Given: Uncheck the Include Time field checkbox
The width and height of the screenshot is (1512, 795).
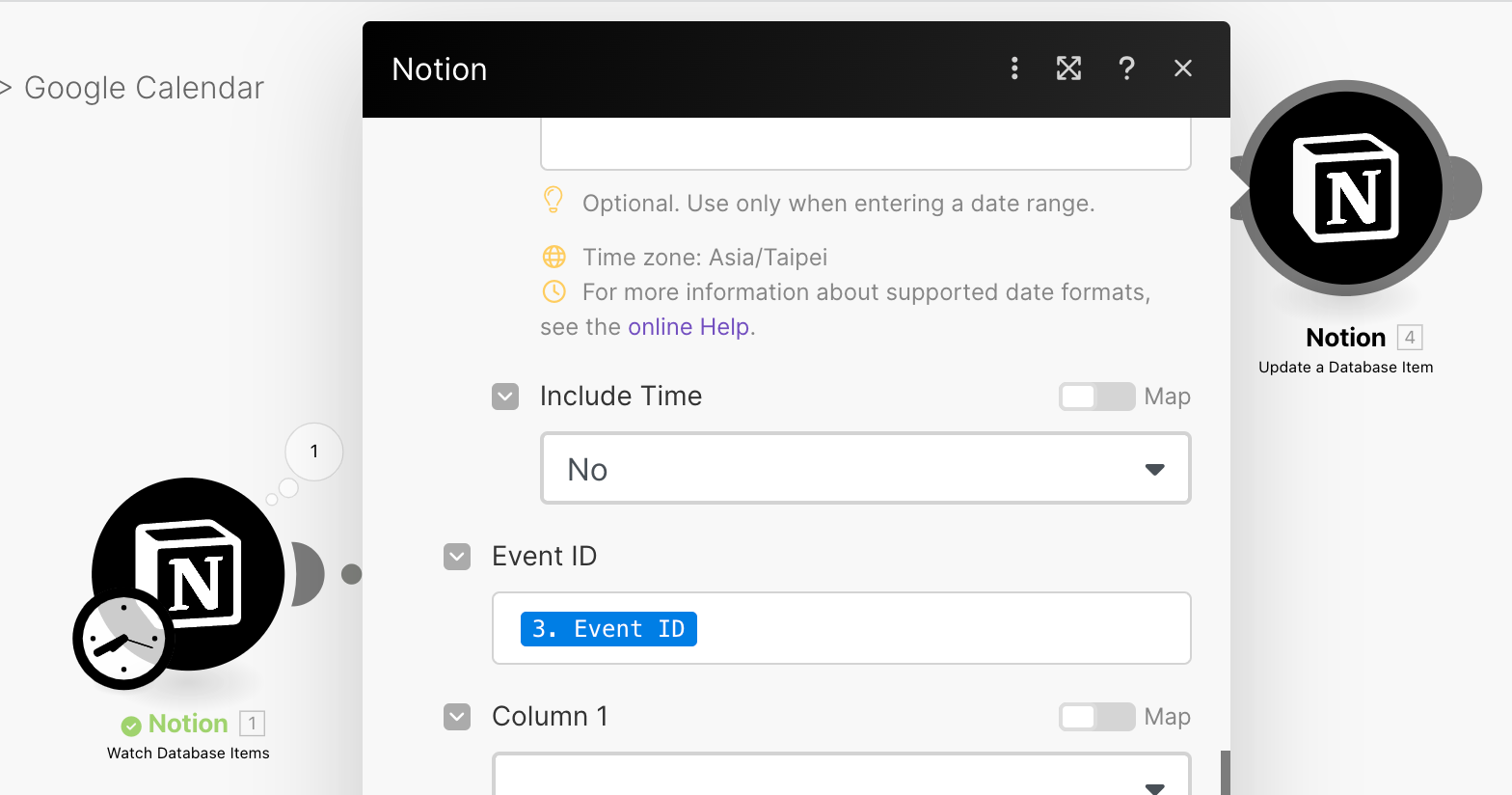Looking at the screenshot, I should coord(505,397).
